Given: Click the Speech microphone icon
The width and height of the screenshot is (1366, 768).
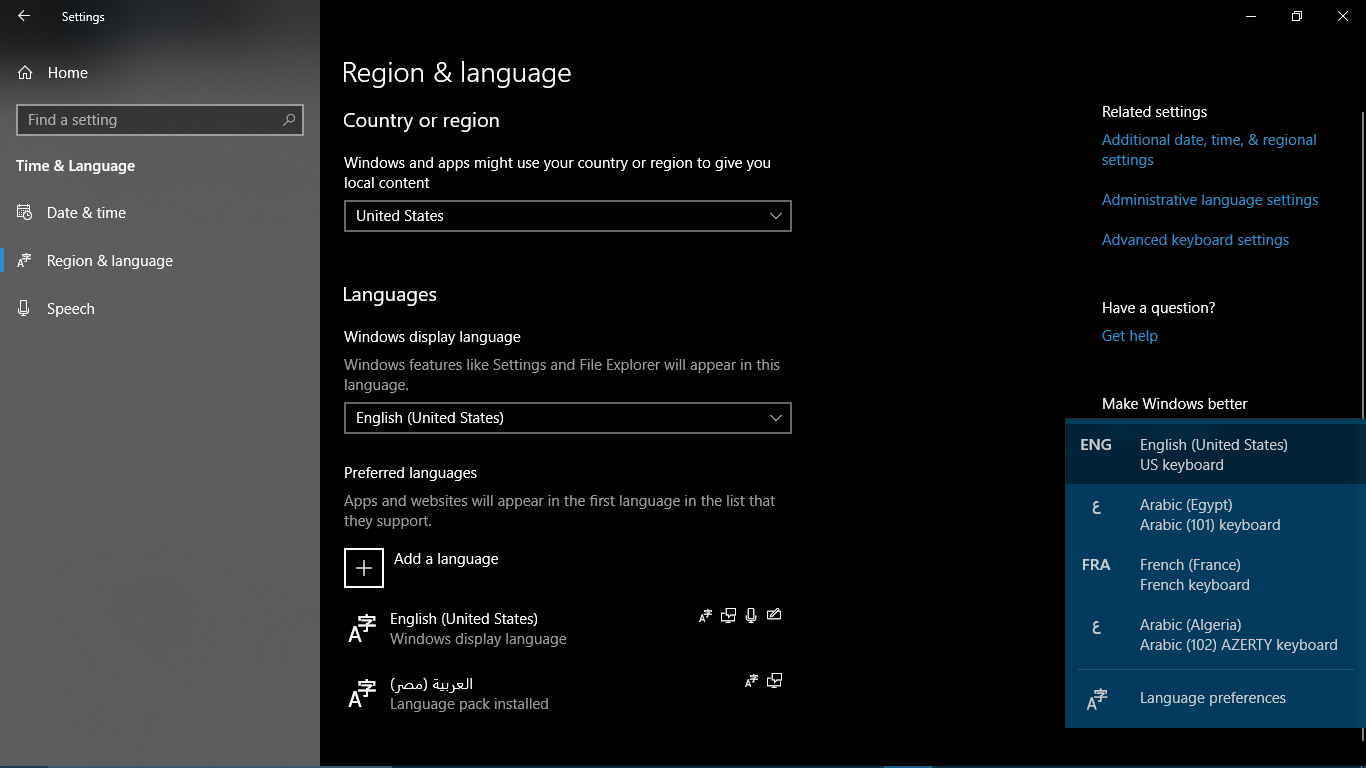Looking at the screenshot, I should (25, 309).
